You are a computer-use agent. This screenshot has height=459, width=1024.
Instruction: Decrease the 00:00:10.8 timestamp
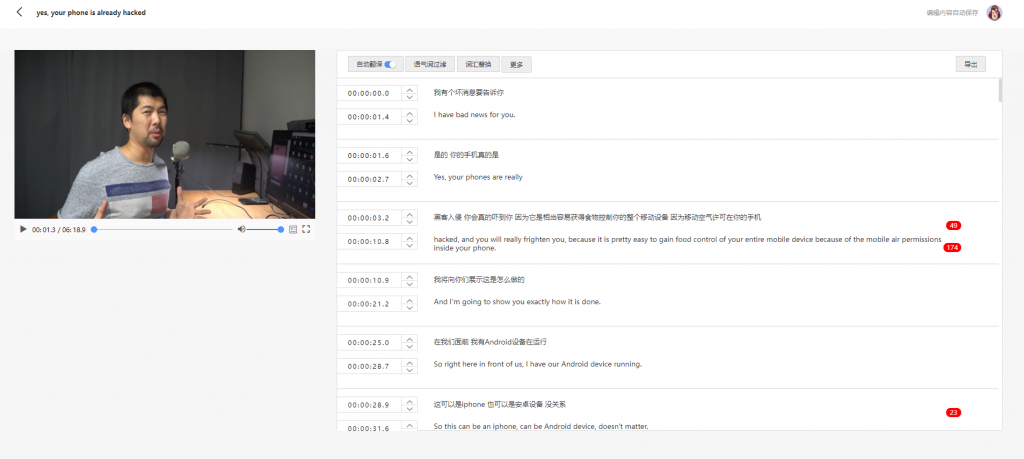pos(409,245)
